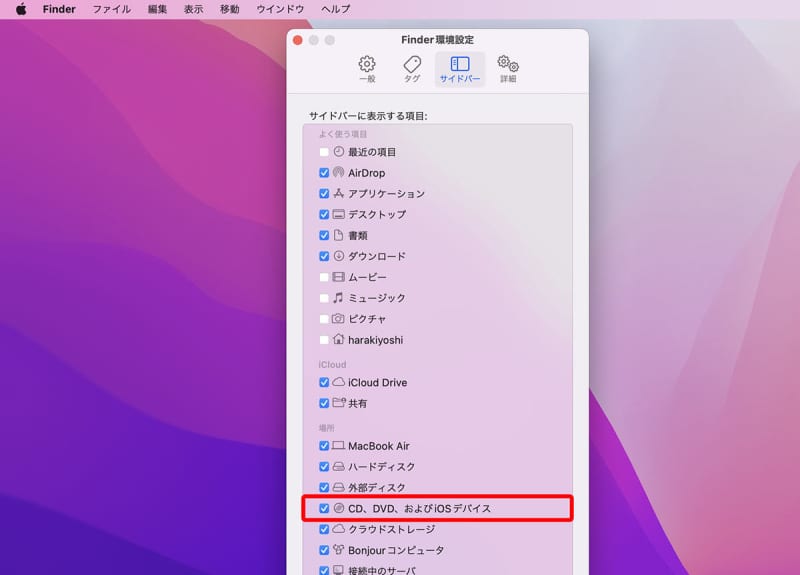
Task: Enable the 最近の項目 checkbox
Action: (x=324, y=152)
